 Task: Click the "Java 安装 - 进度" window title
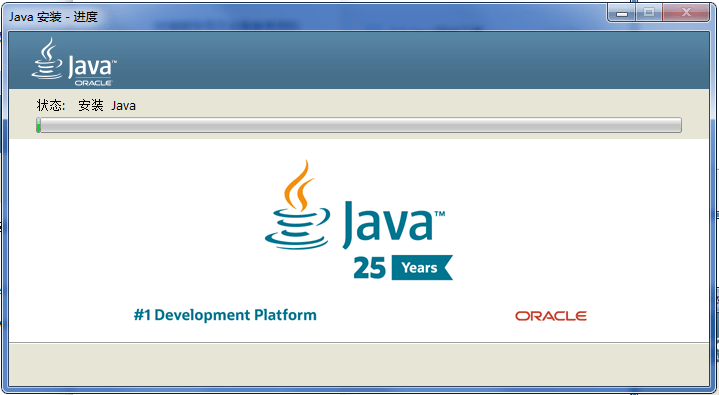point(53,17)
